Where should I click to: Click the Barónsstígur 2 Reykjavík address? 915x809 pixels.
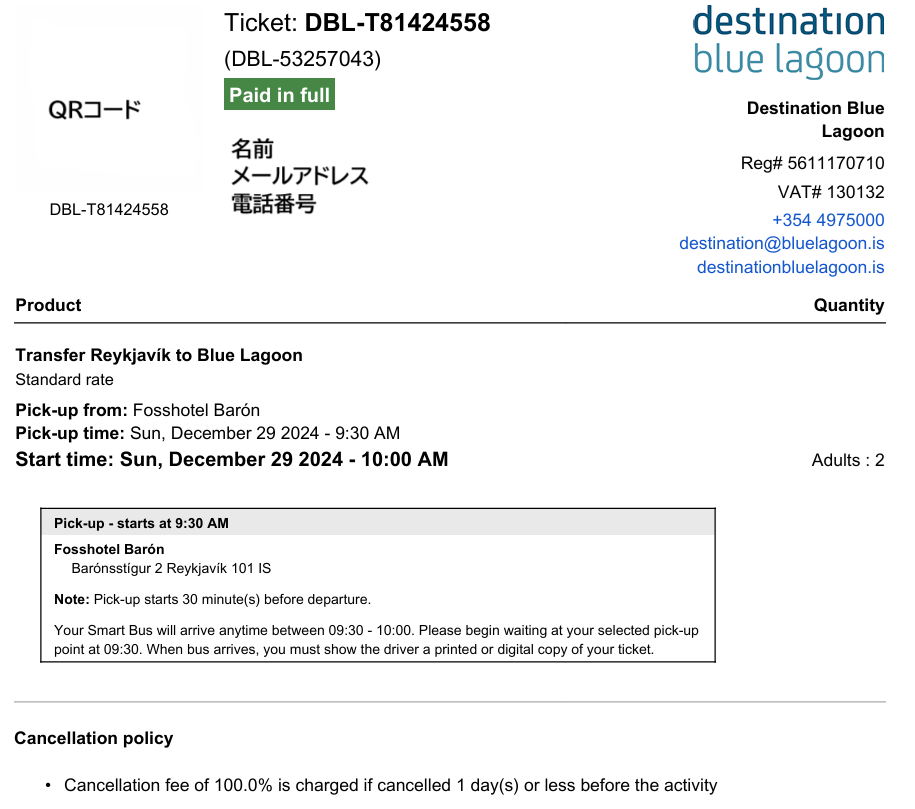pos(171,569)
